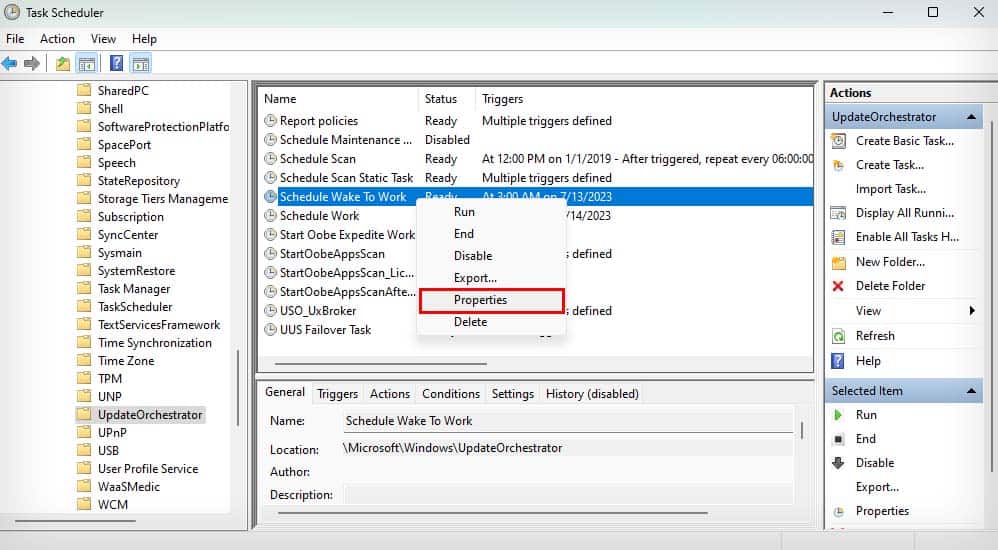
Task: Choose End from the context menu
Action: click(491, 234)
